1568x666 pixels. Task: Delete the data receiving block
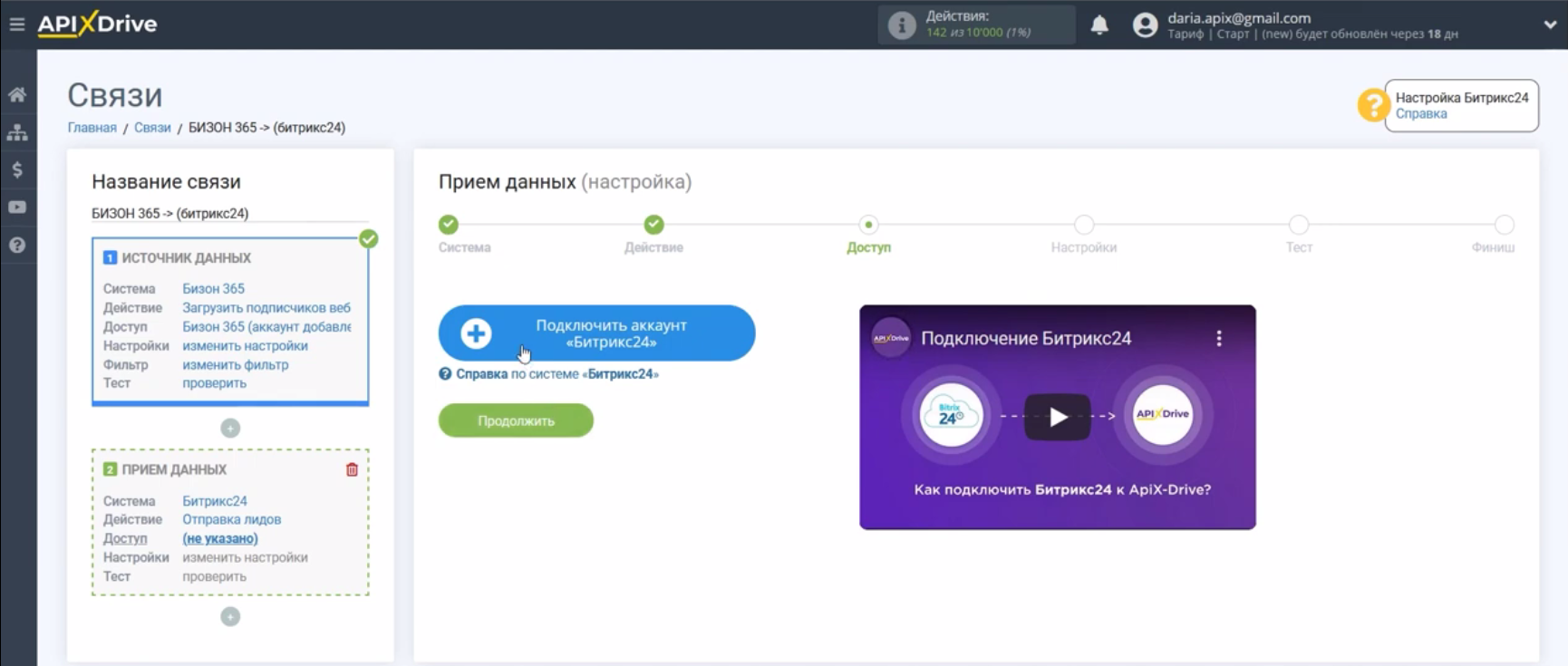(x=352, y=469)
